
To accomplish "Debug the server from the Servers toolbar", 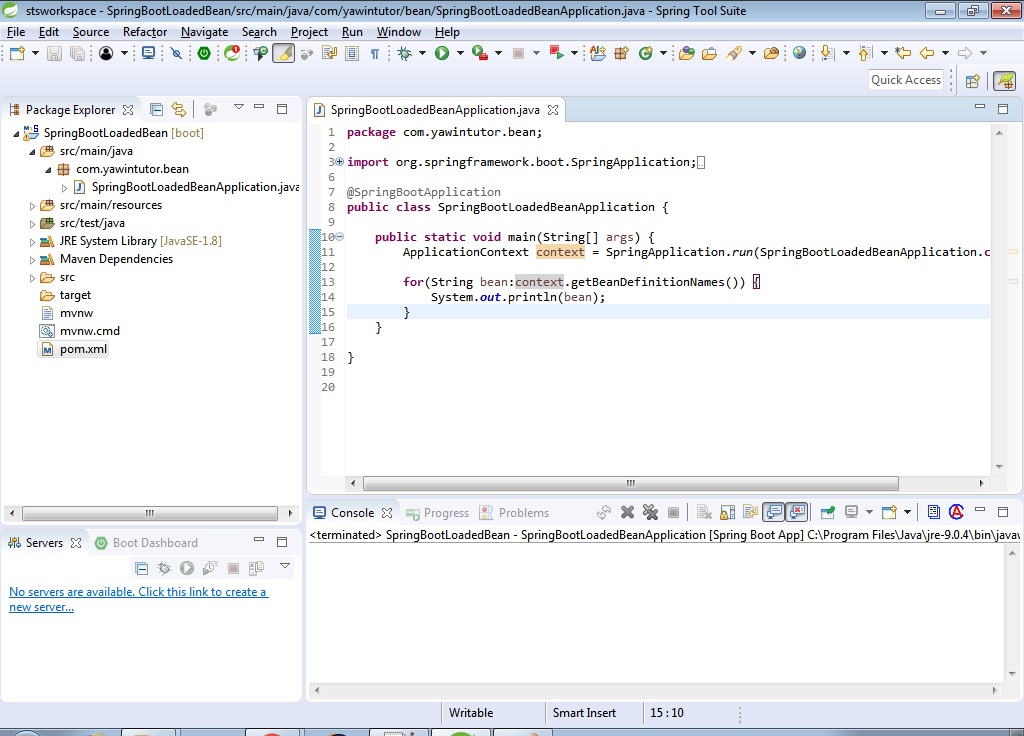I will point(163,568).
